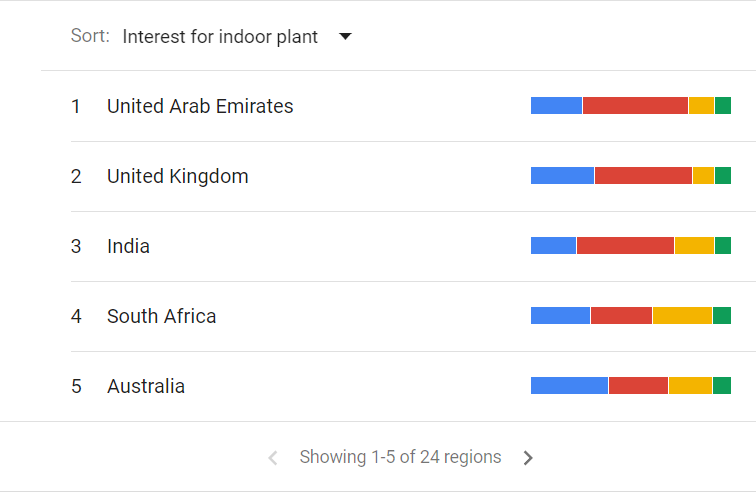Open the United Kingdom region
Image resolution: width=756 pixels, height=492 pixels.
pos(178,176)
